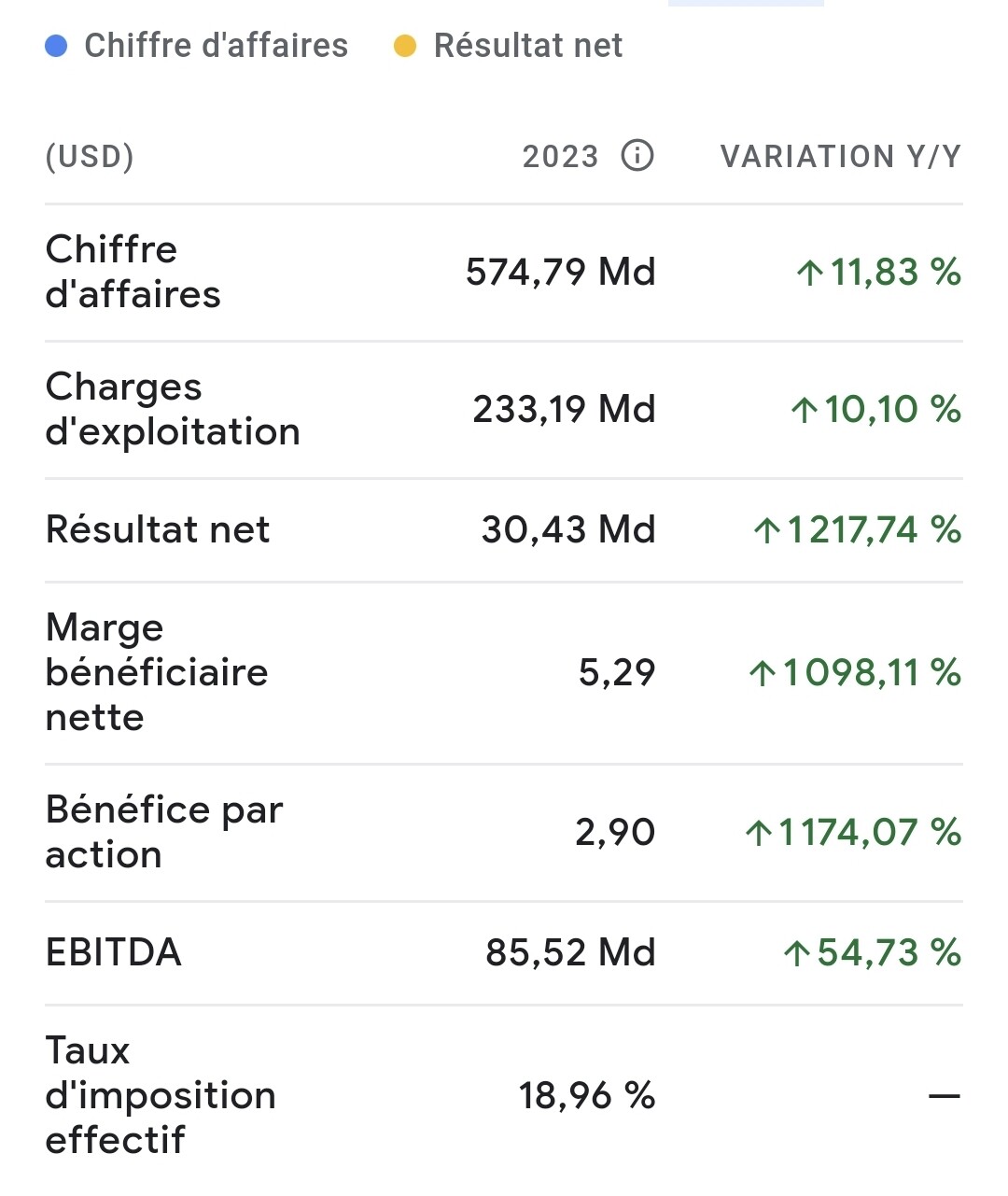Open the Marge bénéficiaire nette row label
Viewport: 1008px width, 1196px height.
pyautogui.click(x=157, y=672)
